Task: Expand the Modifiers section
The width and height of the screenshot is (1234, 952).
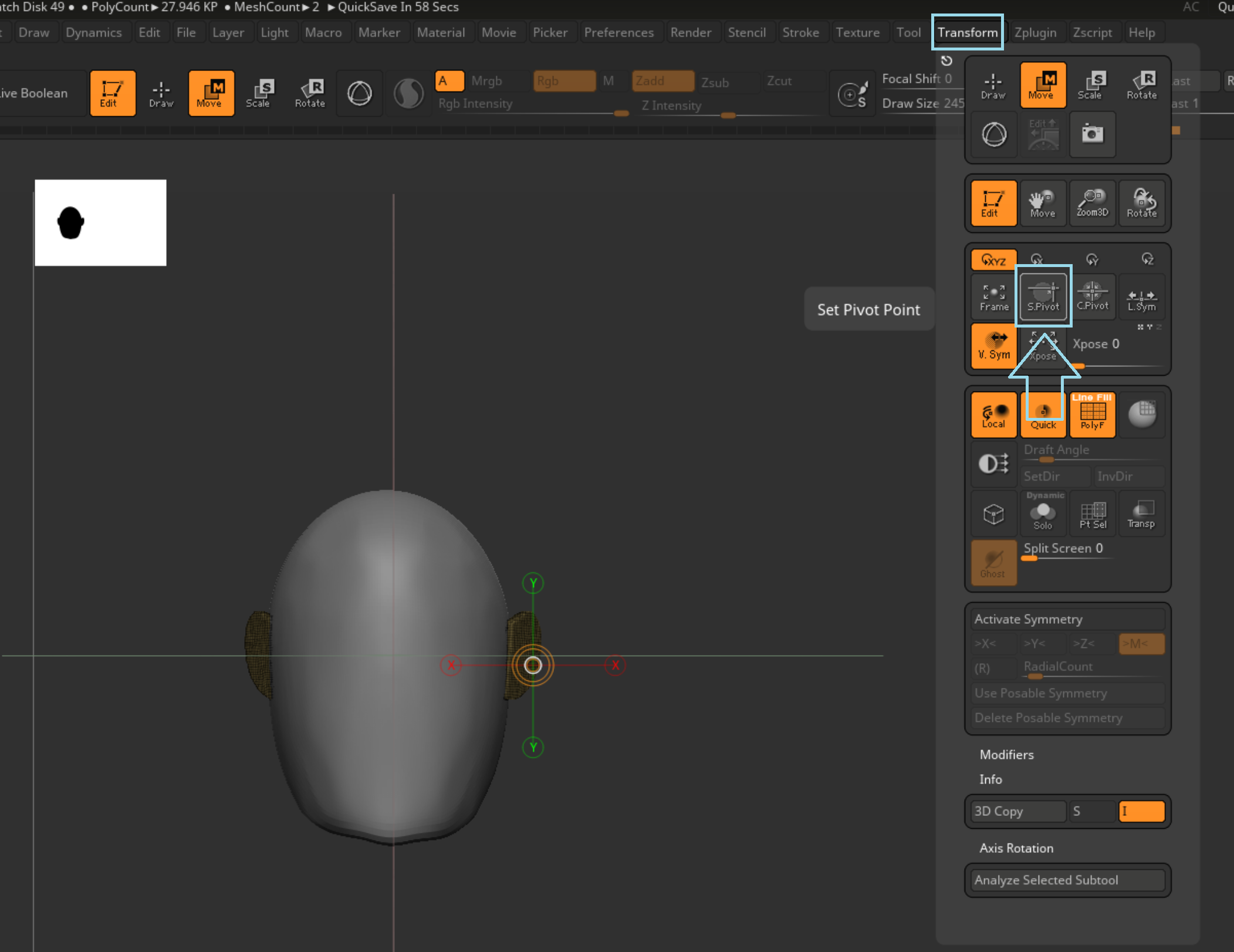Action: click(1006, 755)
